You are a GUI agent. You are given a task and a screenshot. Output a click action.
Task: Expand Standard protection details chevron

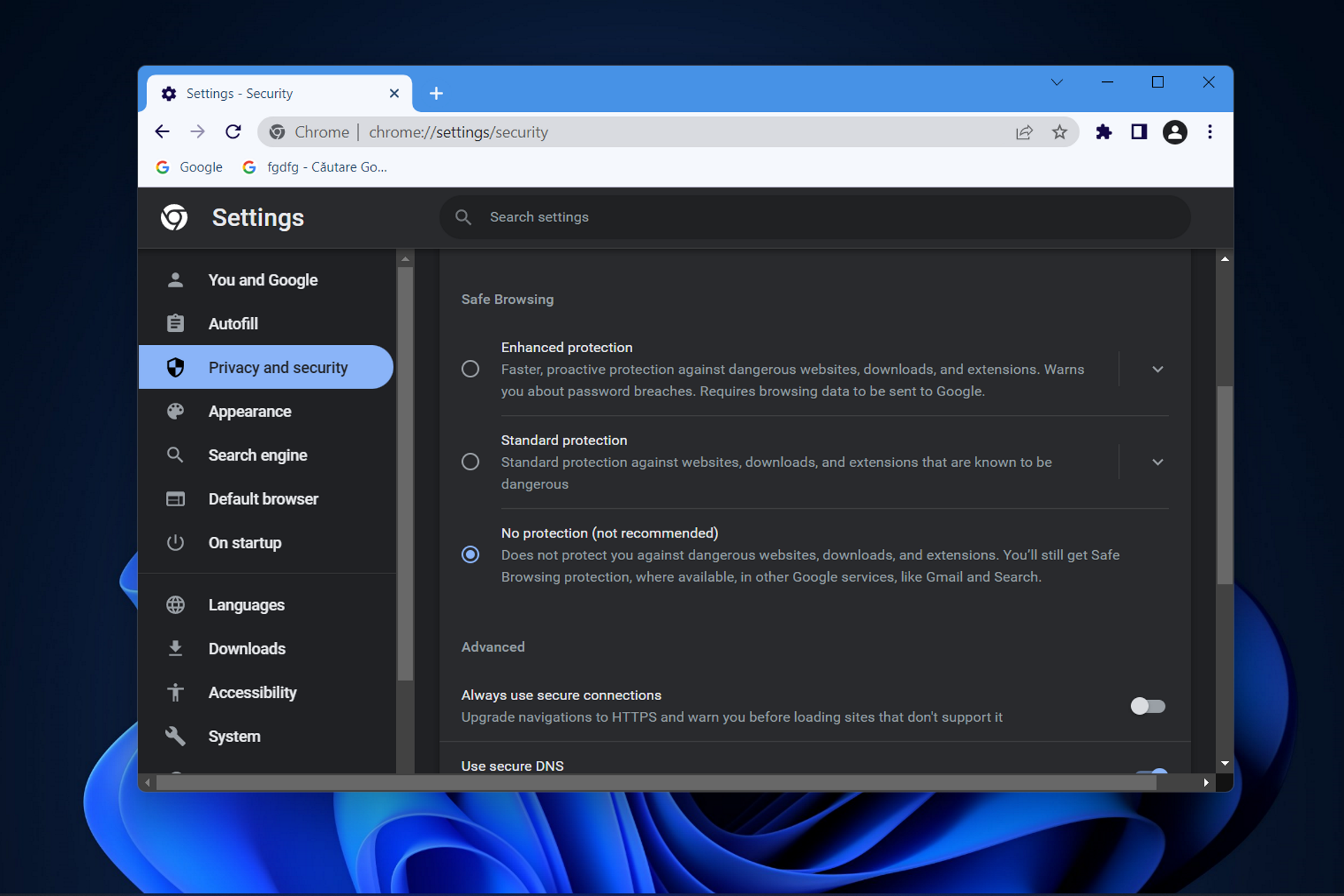(x=1157, y=462)
